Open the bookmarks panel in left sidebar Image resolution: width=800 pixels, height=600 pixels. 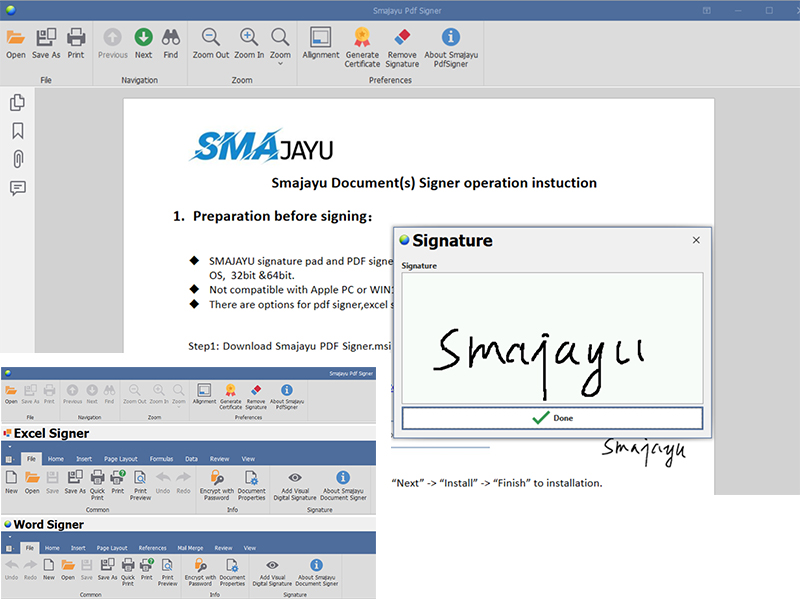click(17, 131)
